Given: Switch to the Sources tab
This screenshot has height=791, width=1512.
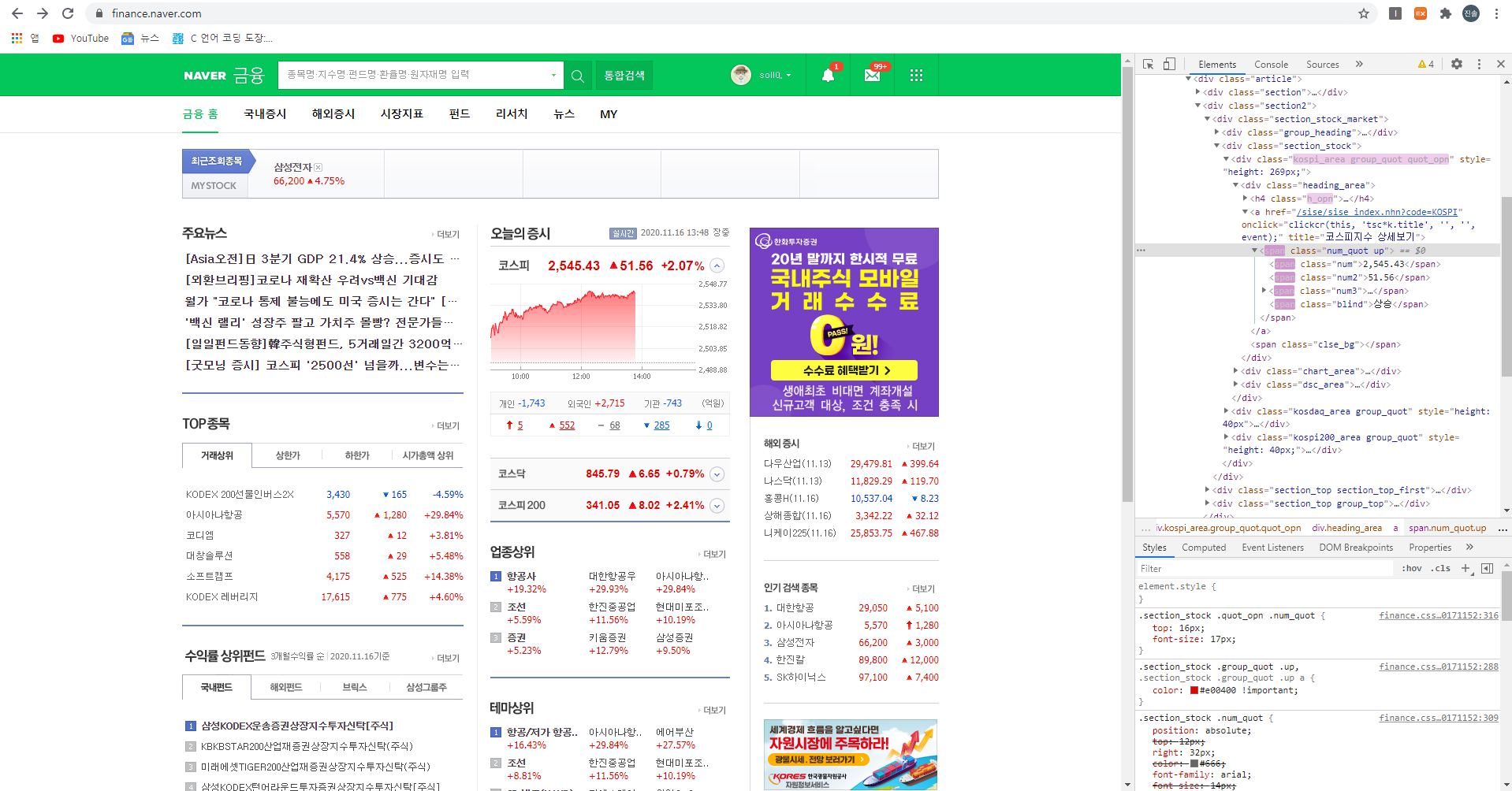Looking at the screenshot, I should tap(1322, 65).
